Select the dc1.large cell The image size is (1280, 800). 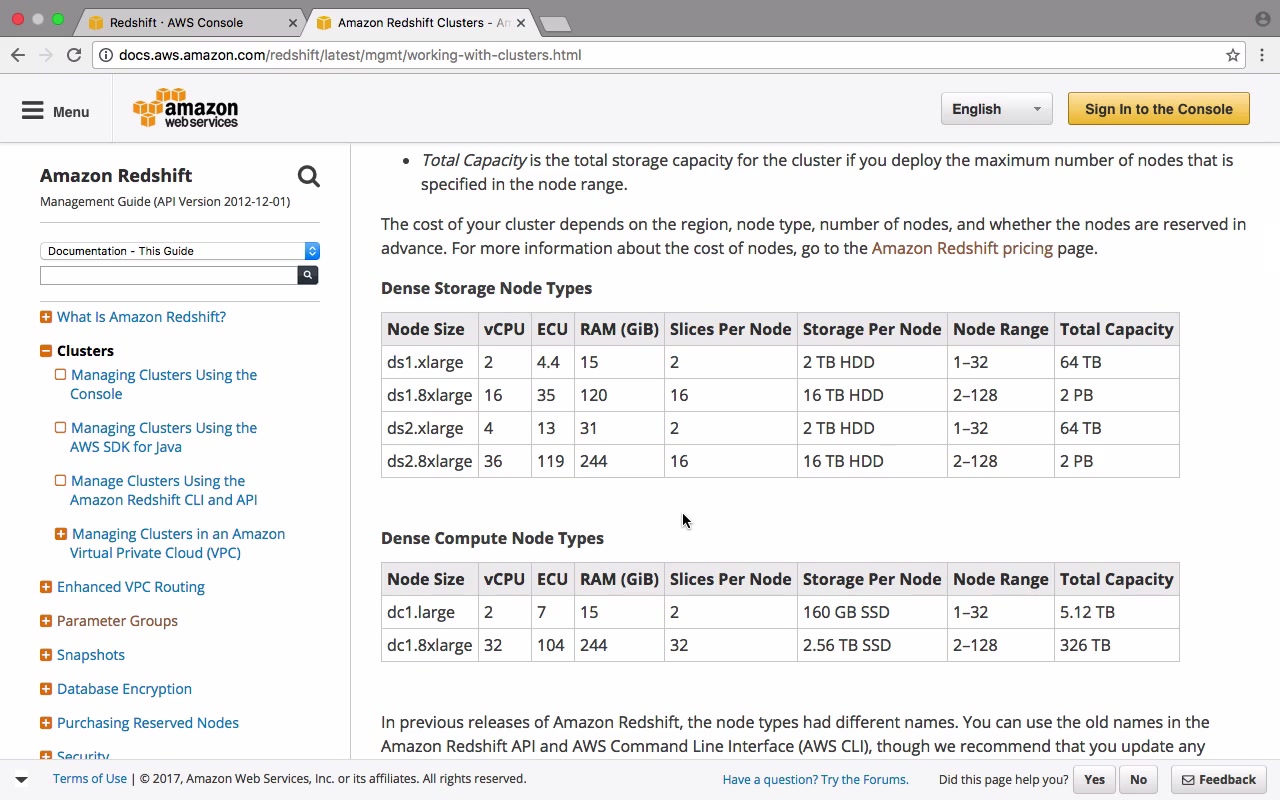pyautogui.click(x=429, y=612)
